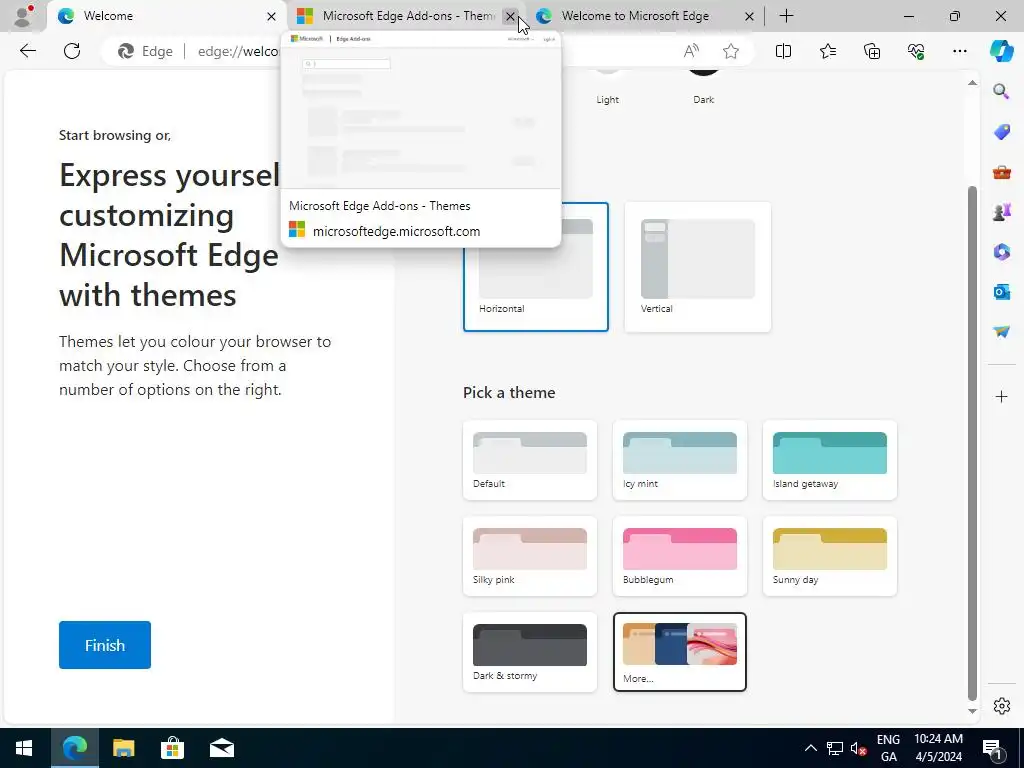Click the scrollbar up arrow
This screenshot has height=768, width=1024.
click(972, 82)
